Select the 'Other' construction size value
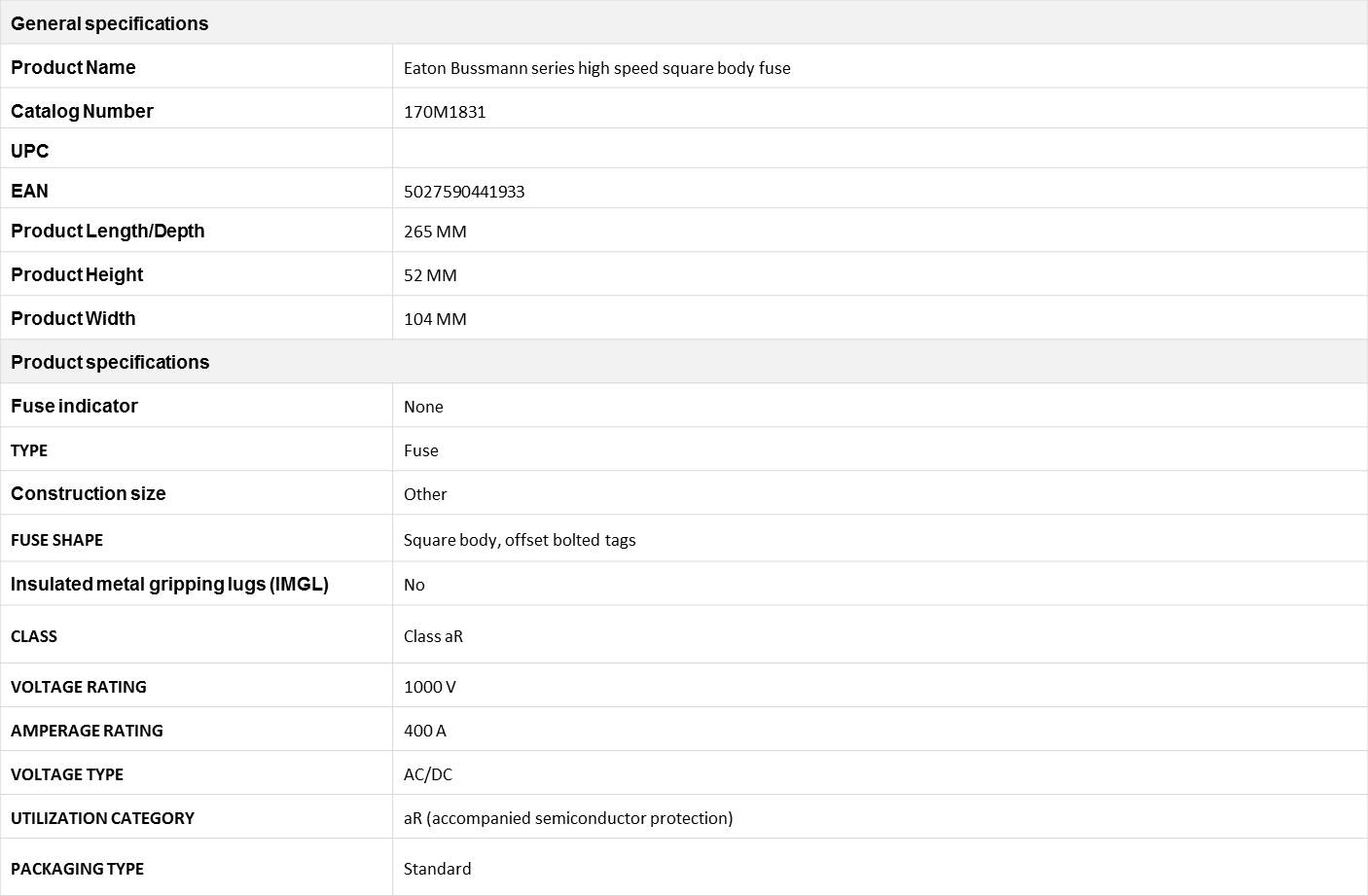The height and width of the screenshot is (896, 1368). click(425, 494)
